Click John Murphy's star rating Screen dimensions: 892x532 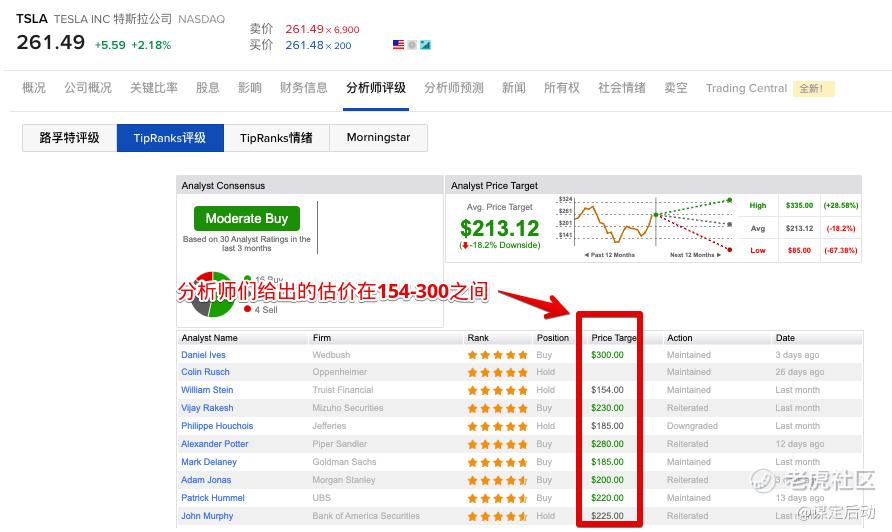point(498,517)
